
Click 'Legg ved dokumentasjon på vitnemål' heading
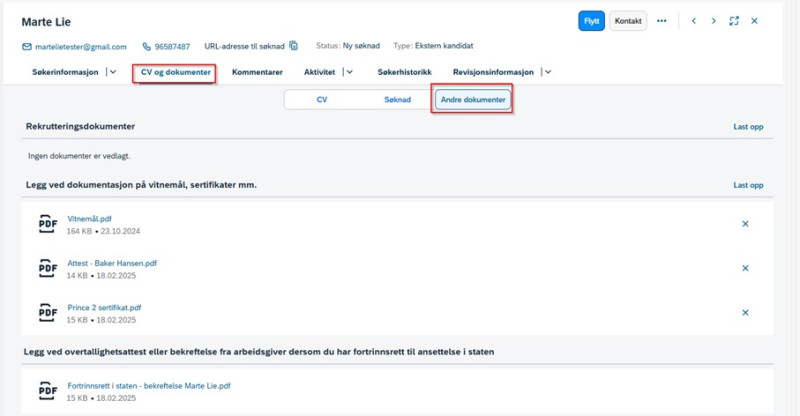[141, 185]
